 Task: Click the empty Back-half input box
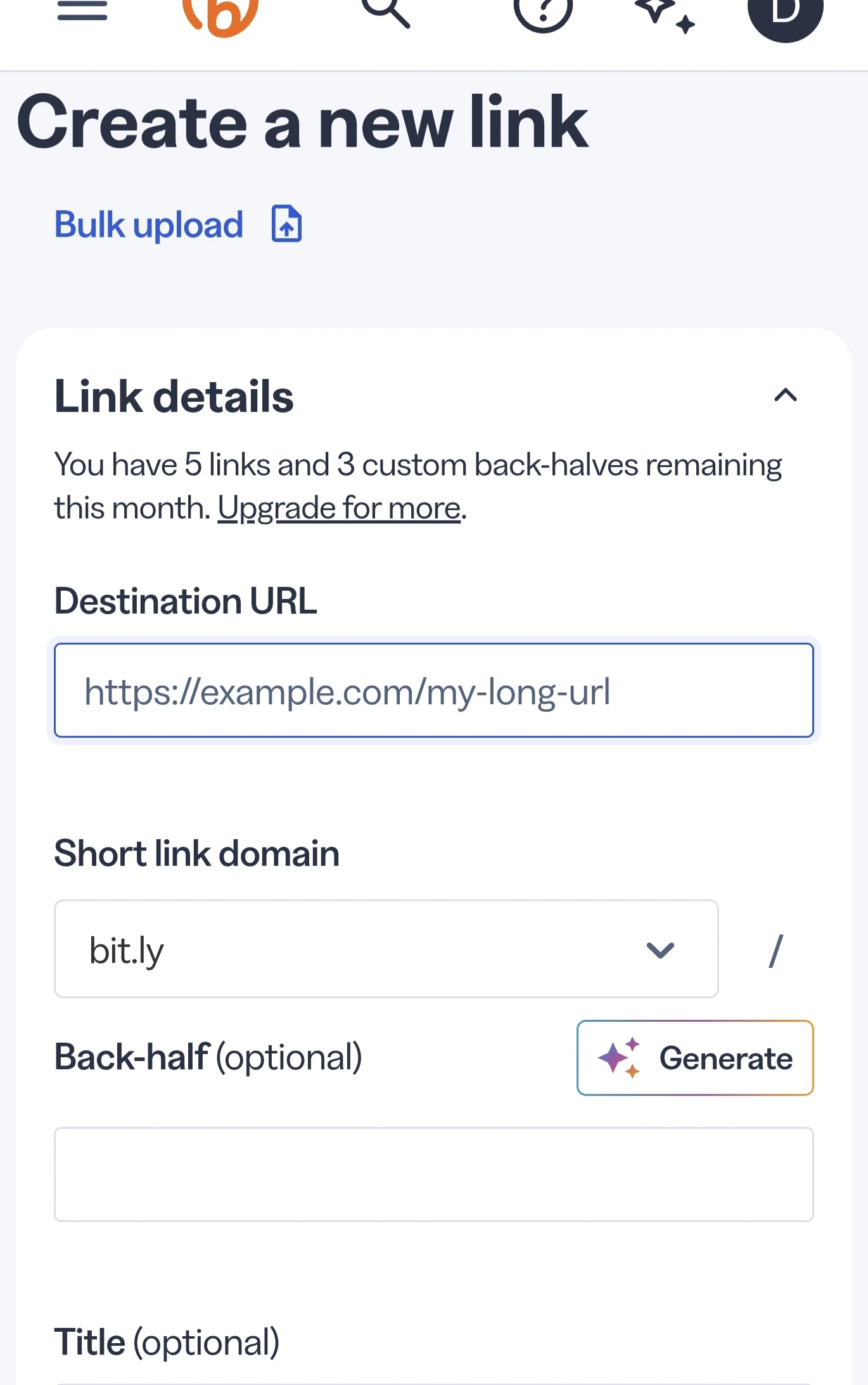coord(433,1176)
